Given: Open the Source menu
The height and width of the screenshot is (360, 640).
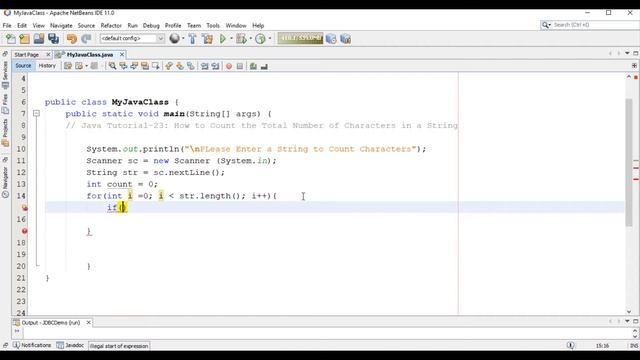Looking at the screenshot, I should pyautogui.click(x=86, y=25).
